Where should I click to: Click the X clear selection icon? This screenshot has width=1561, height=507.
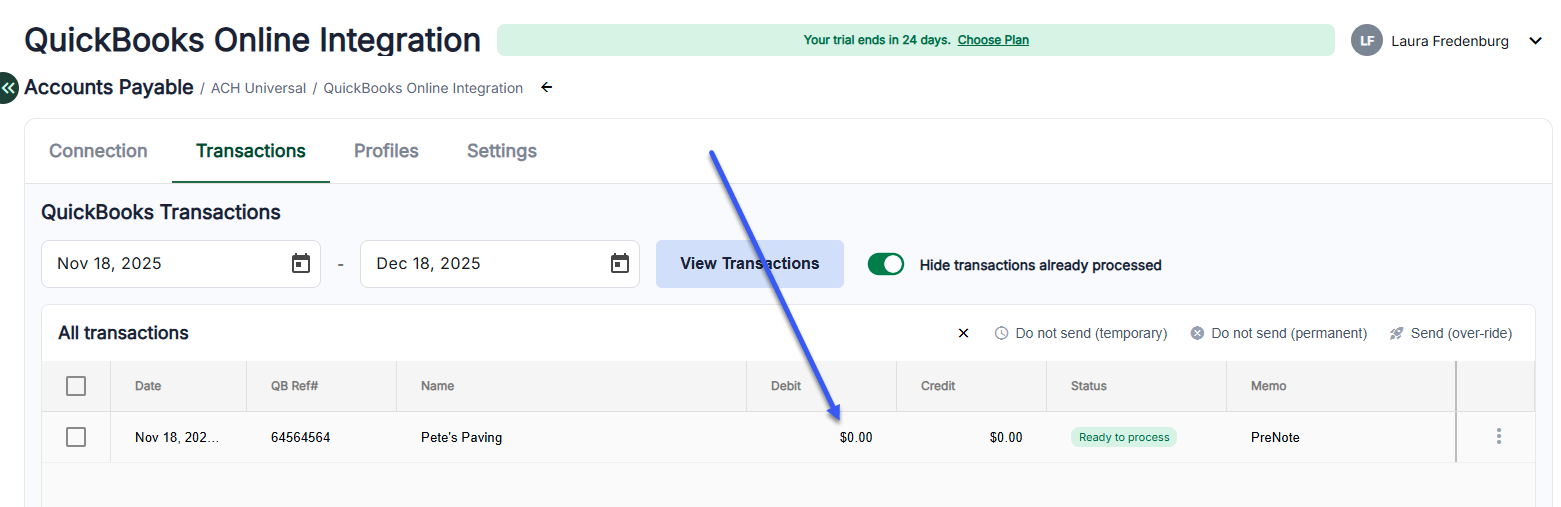pyautogui.click(x=963, y=333)
